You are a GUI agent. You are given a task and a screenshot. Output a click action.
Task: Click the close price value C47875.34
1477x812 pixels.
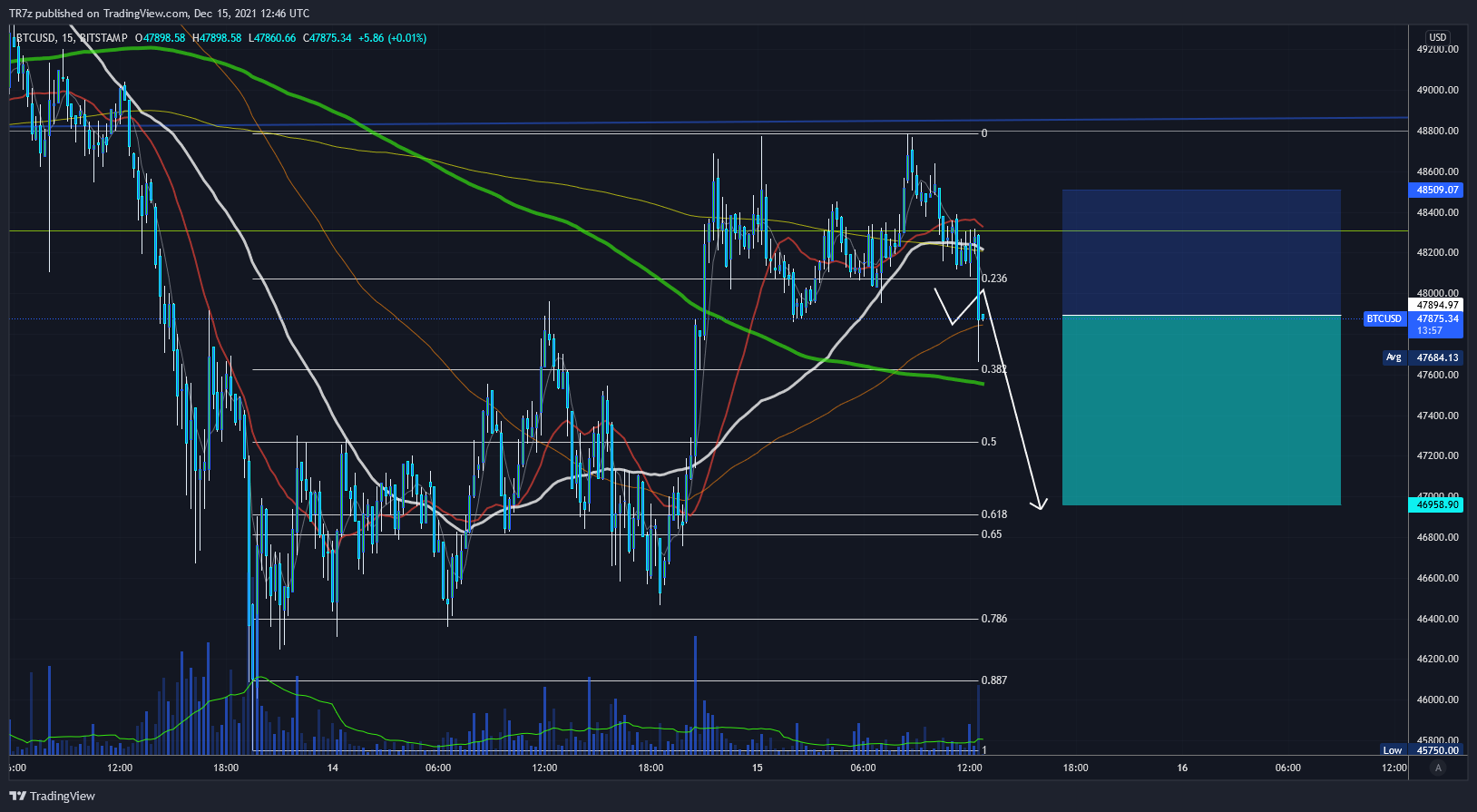[x=327, y=38]
